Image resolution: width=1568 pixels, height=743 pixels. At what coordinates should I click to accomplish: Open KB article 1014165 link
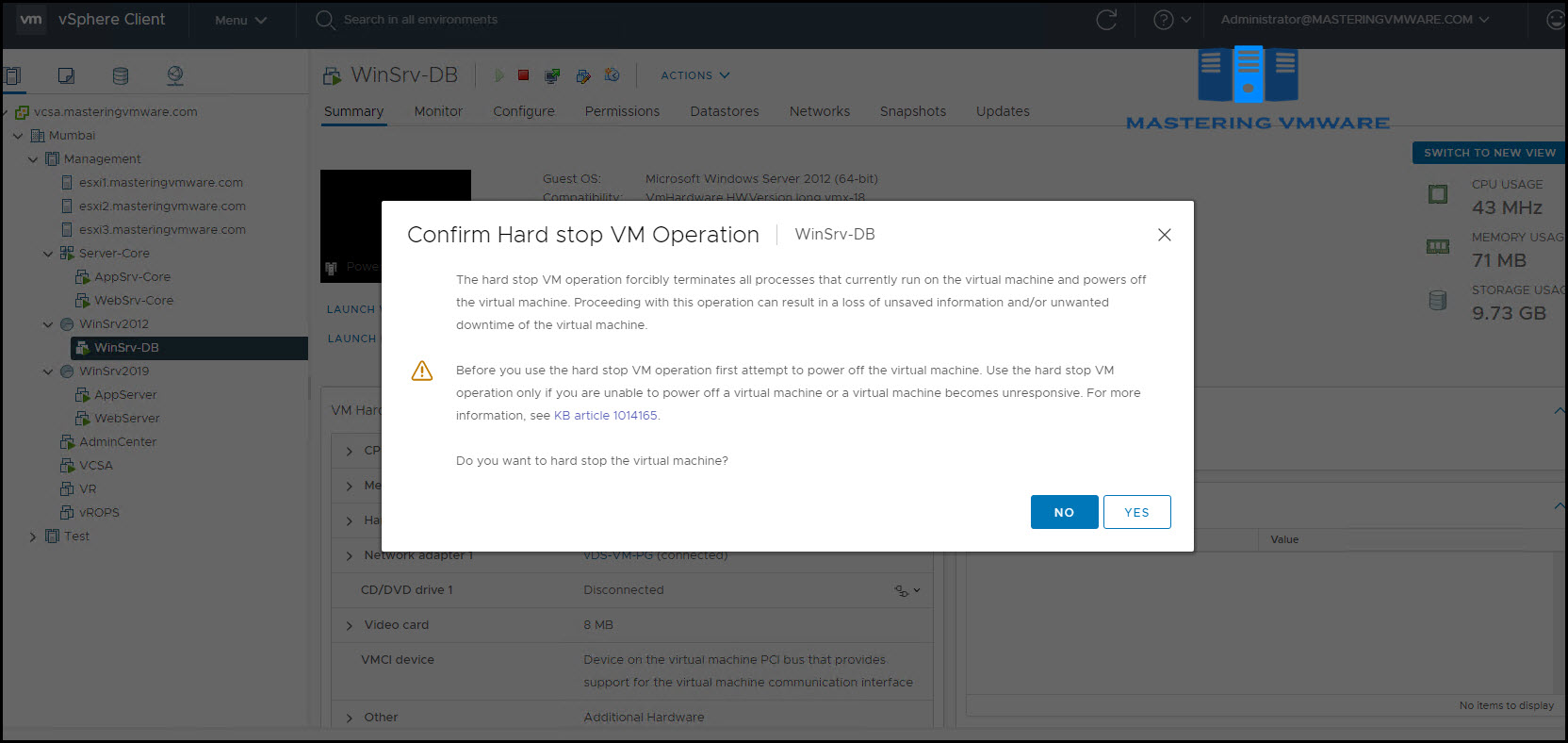(x=605, y=416)
